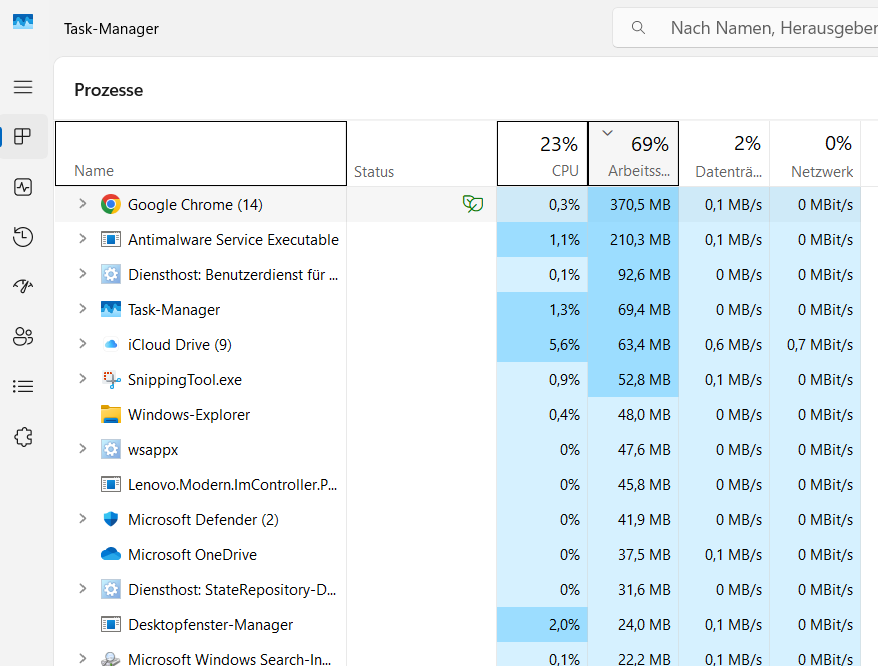This screenshot has width=878, height=666.
Task: Click the 5,6% CPU value
Action: click(x=564, y=345)
